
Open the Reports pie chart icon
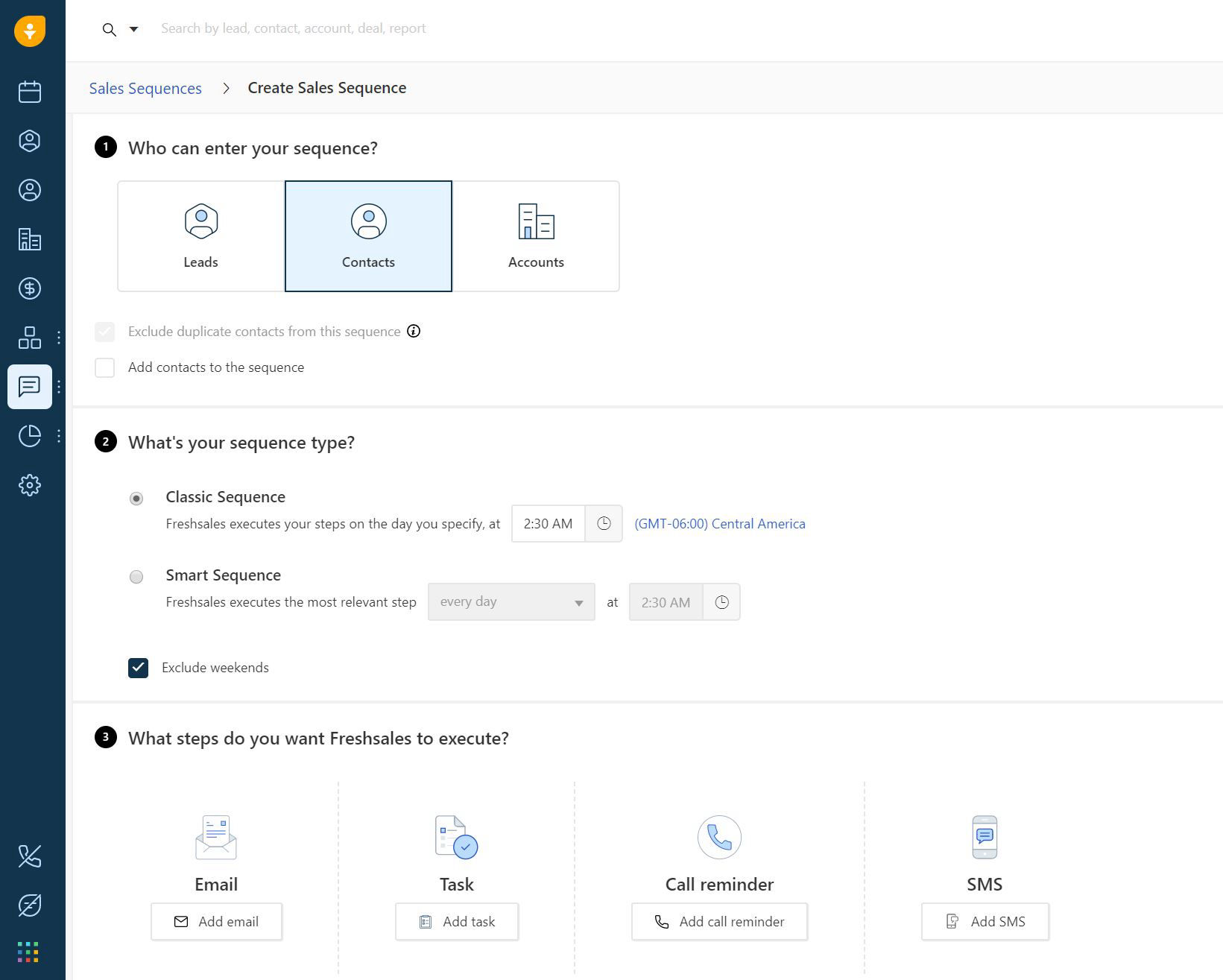[30, 436]
